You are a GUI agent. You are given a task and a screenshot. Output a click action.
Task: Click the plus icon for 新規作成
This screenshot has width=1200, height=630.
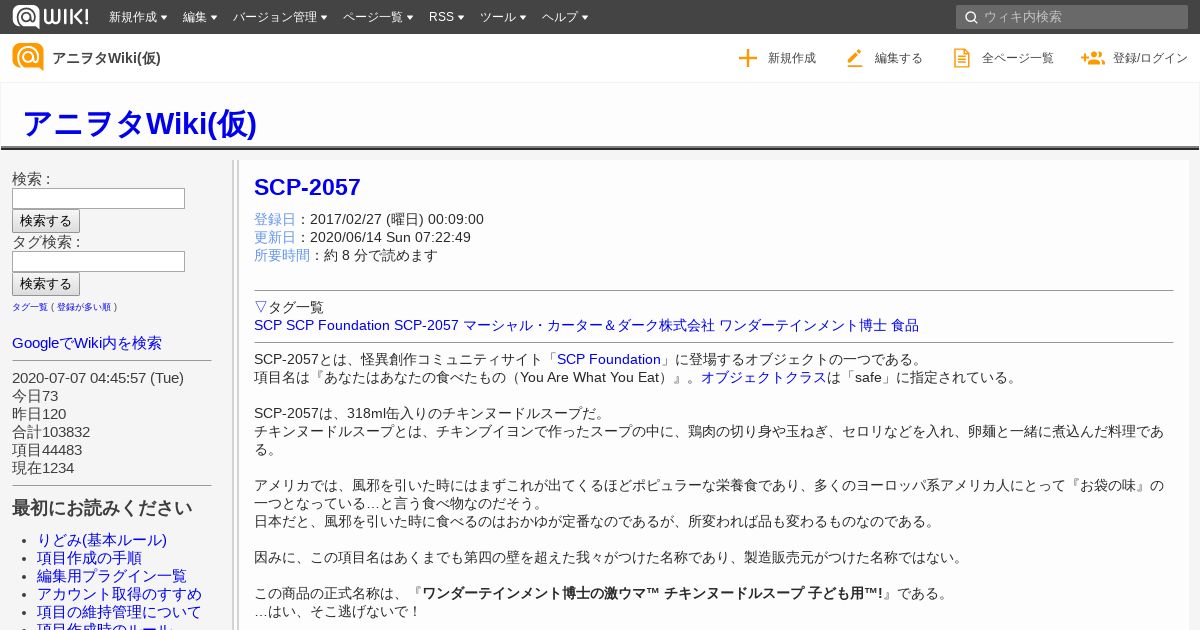[748, 58]
